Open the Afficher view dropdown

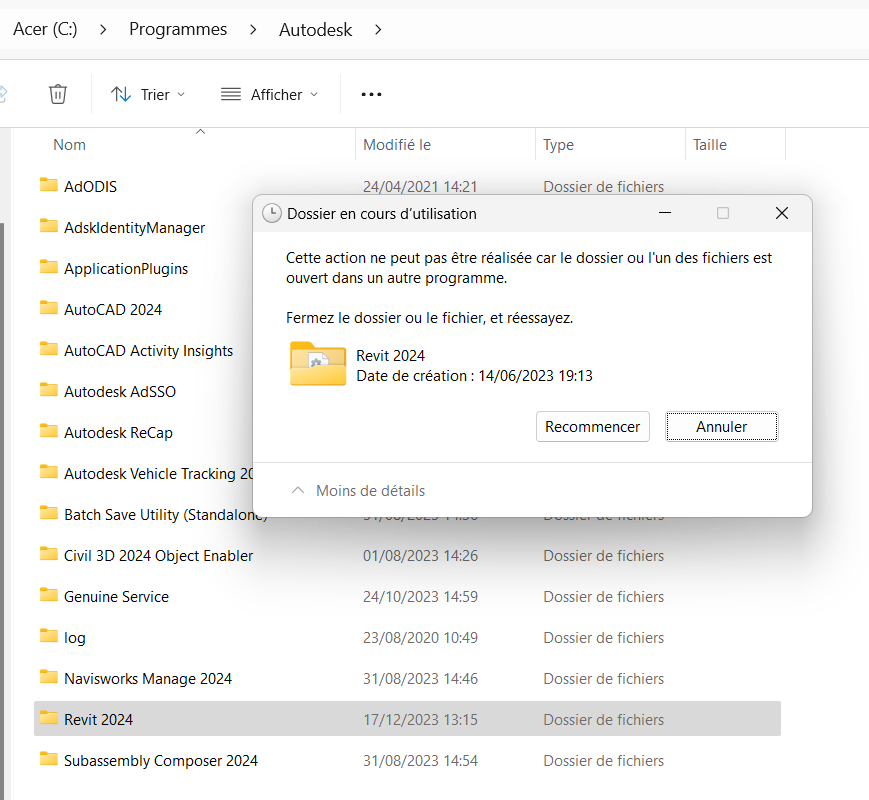point(269,95)
